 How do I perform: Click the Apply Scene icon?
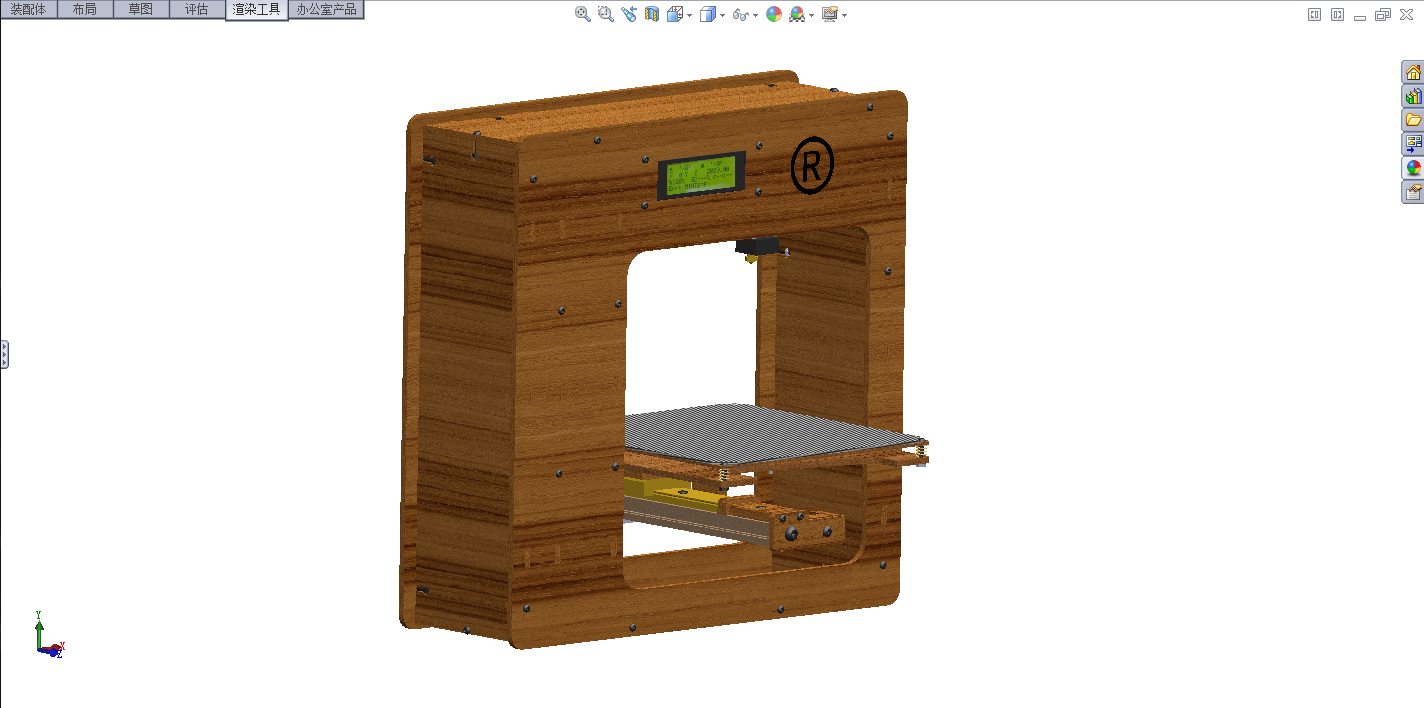tap(796, 14)
